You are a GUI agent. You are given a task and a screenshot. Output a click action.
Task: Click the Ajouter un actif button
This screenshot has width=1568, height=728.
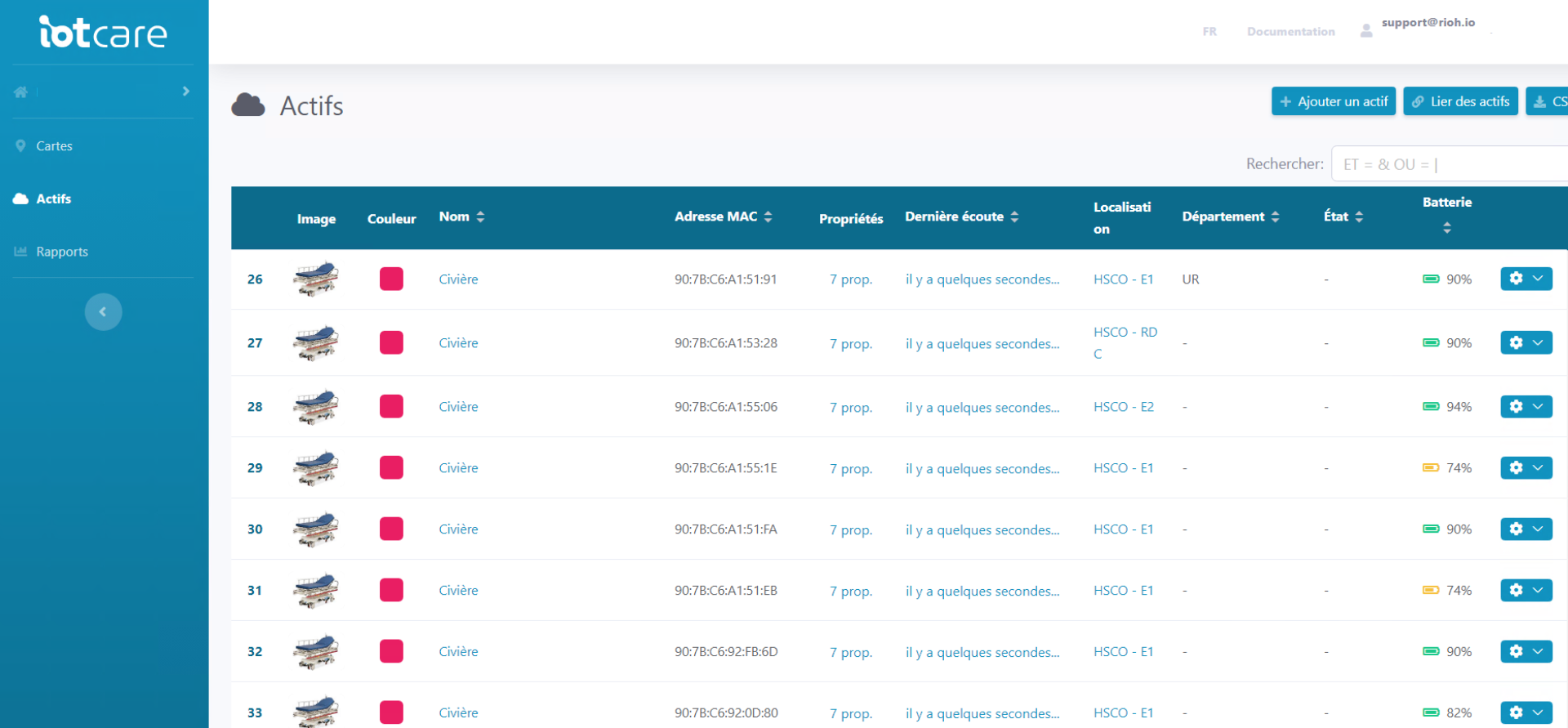pos(1333,101)
